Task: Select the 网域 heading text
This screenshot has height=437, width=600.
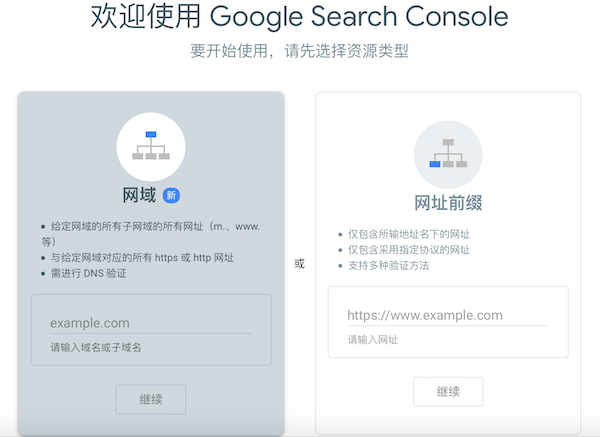Action: click(139, 195)
